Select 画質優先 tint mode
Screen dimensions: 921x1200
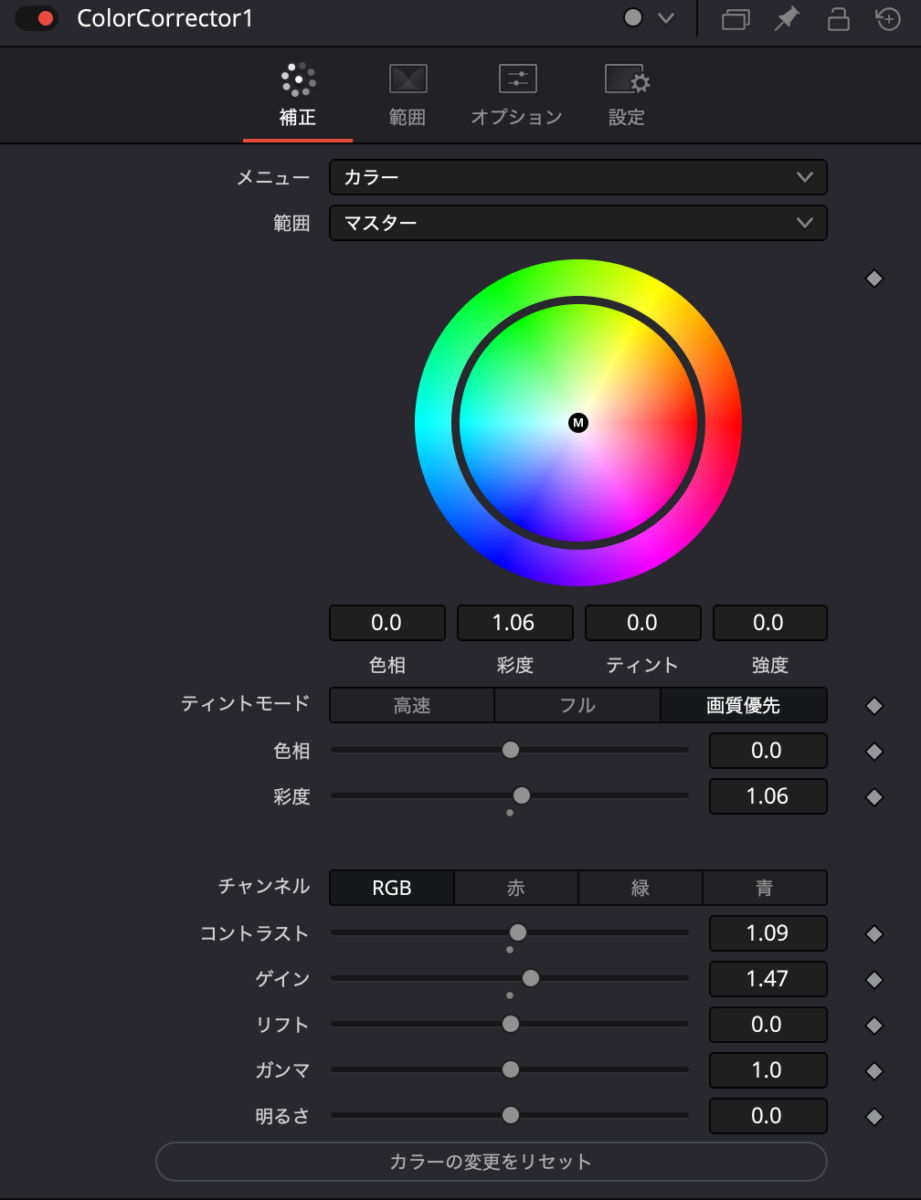(743, 705)
